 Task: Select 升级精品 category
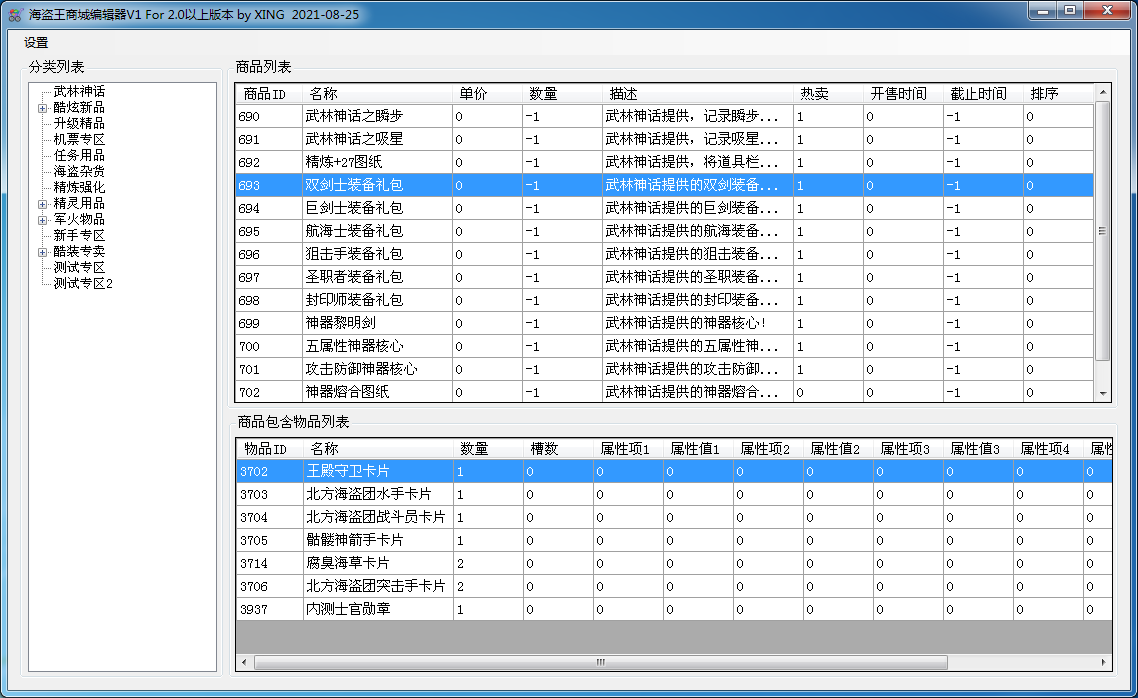[x=79, y=123]
